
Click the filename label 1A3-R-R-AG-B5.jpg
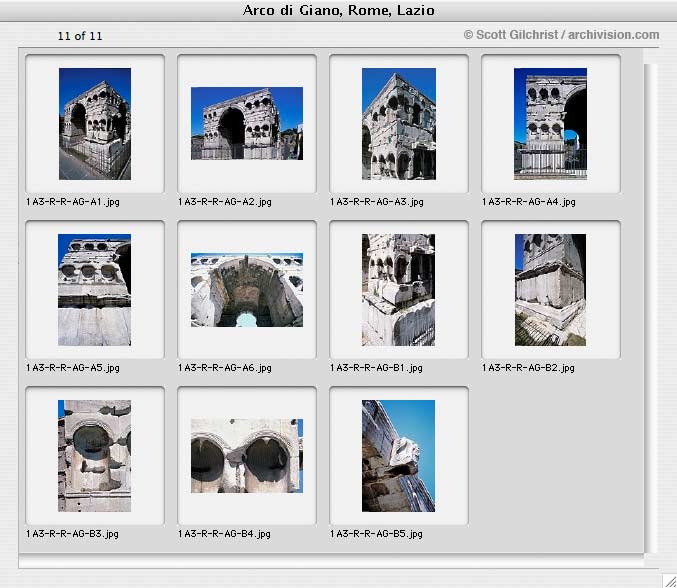(376, 534)
